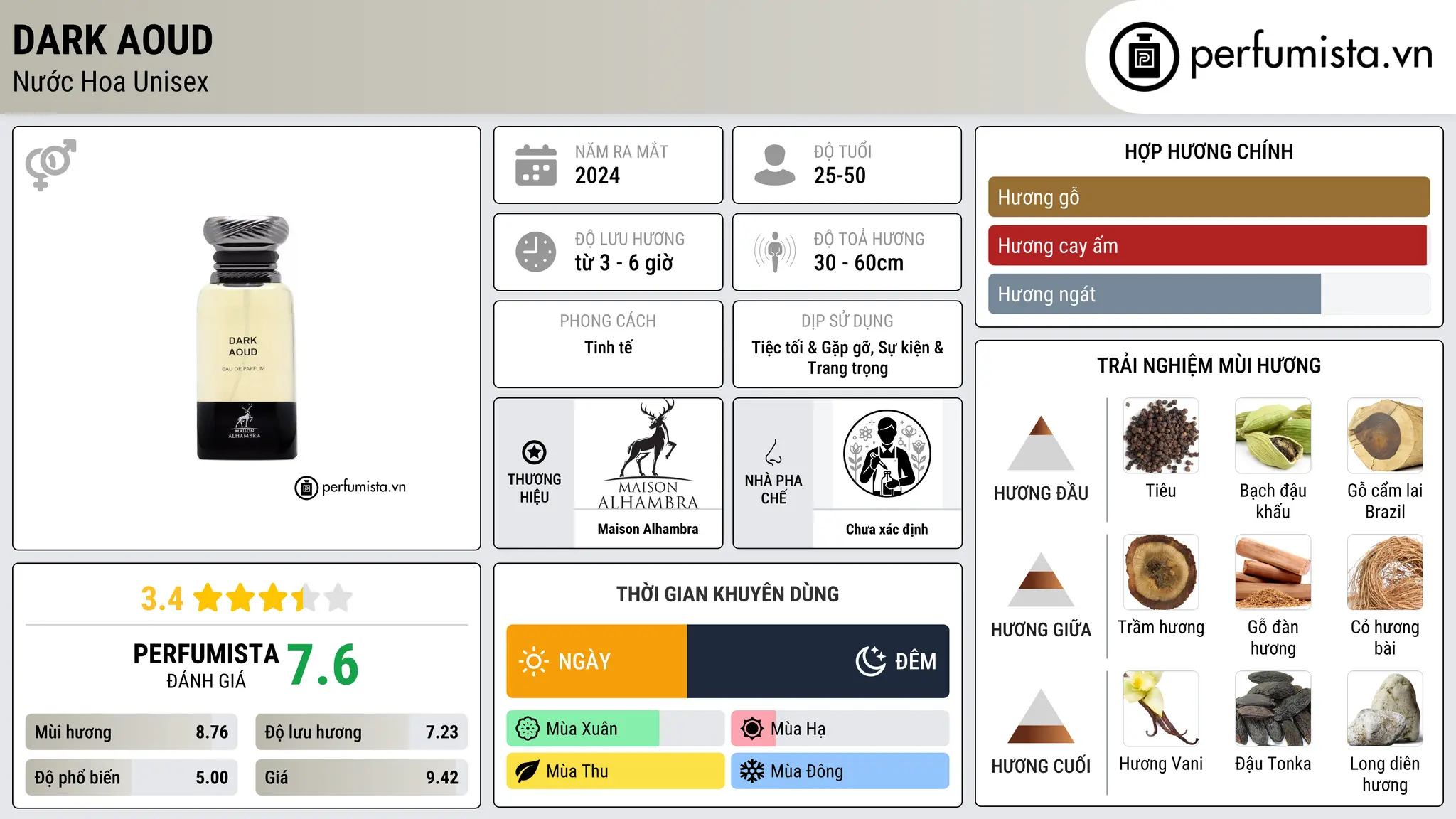Click the Nước Hoa Unisex subtitle
Screen dimensions: 1456x819
[x=111, y=82]
